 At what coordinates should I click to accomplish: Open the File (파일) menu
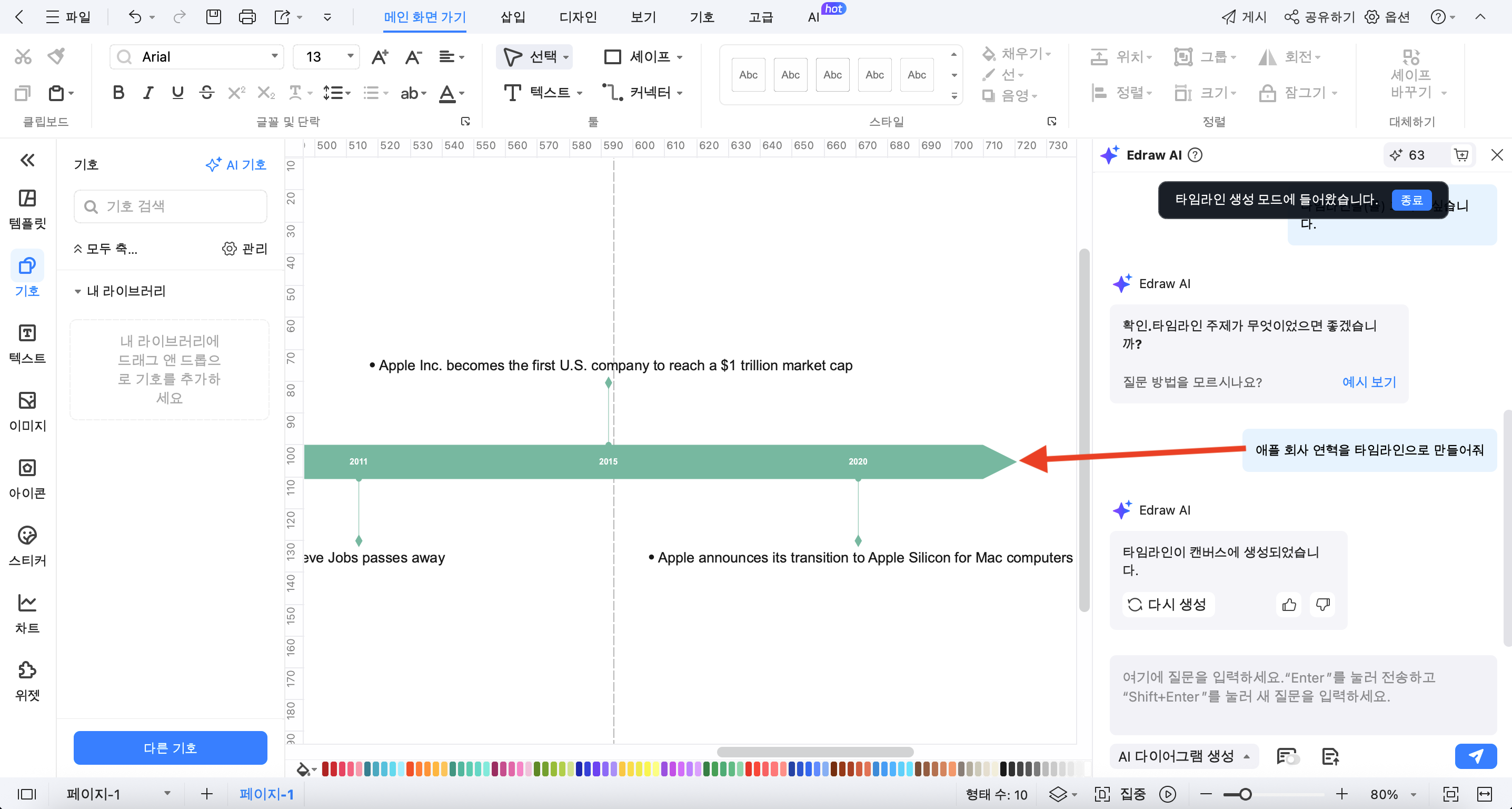pyautogui.click(x=68, y=17)
